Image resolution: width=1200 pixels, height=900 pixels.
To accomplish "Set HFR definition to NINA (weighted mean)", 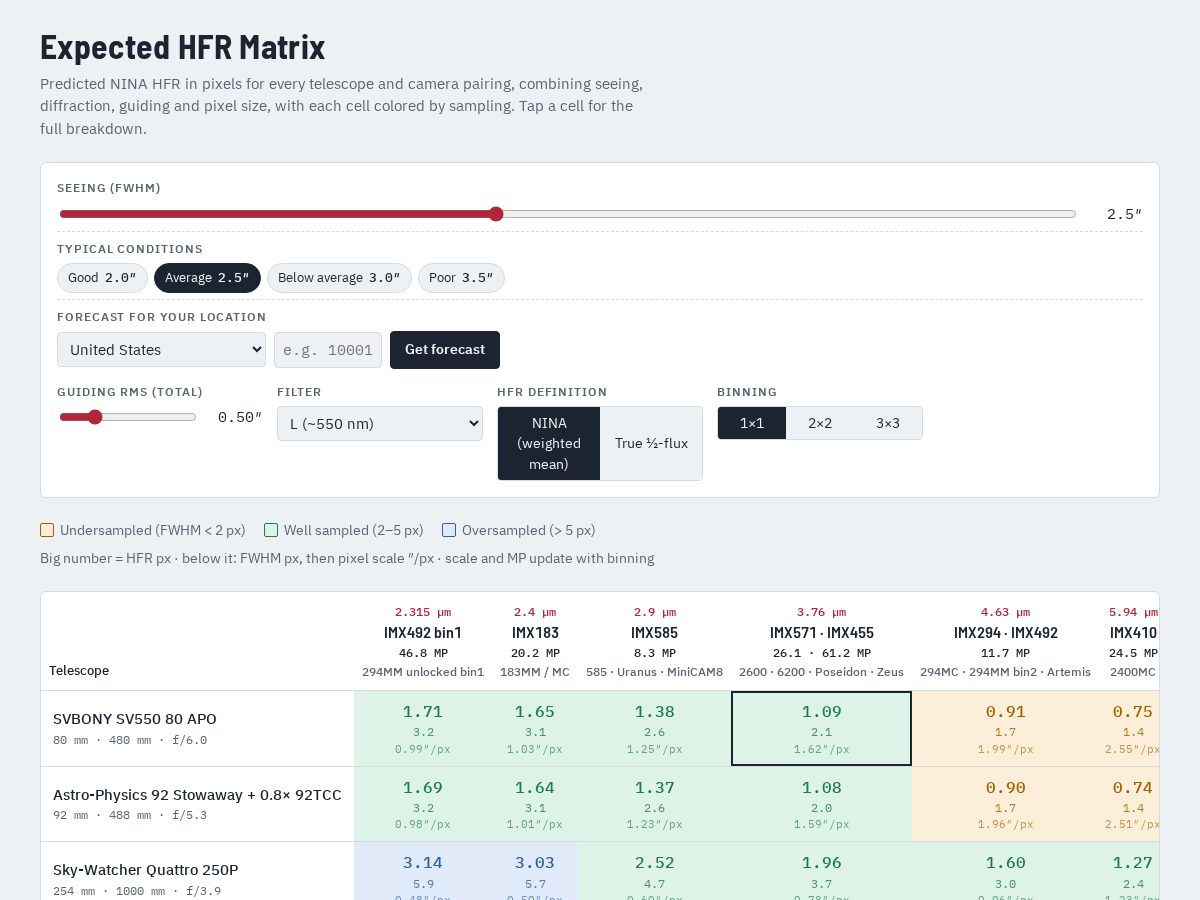I will point(549,443).
